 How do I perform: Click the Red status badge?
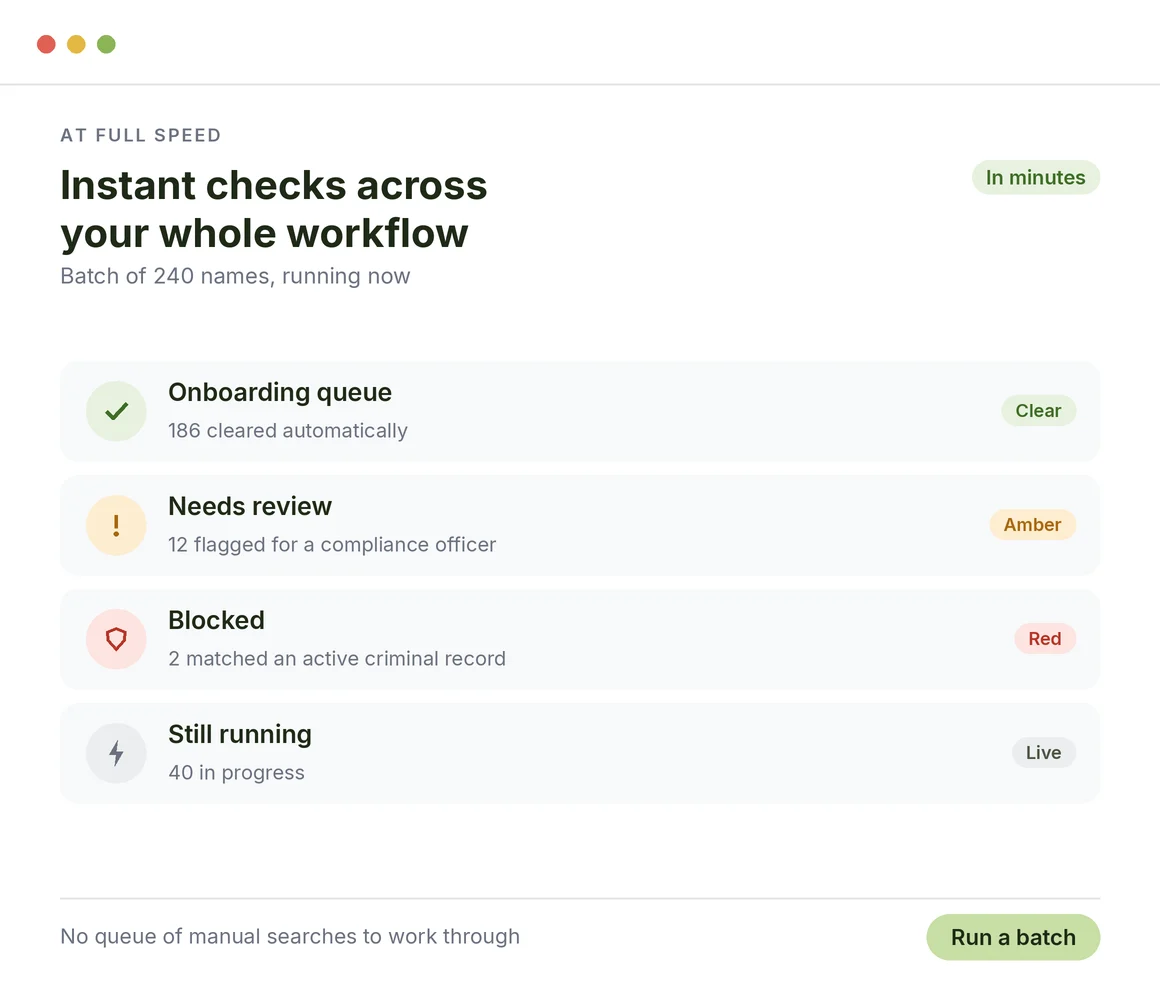[1045, 638]
